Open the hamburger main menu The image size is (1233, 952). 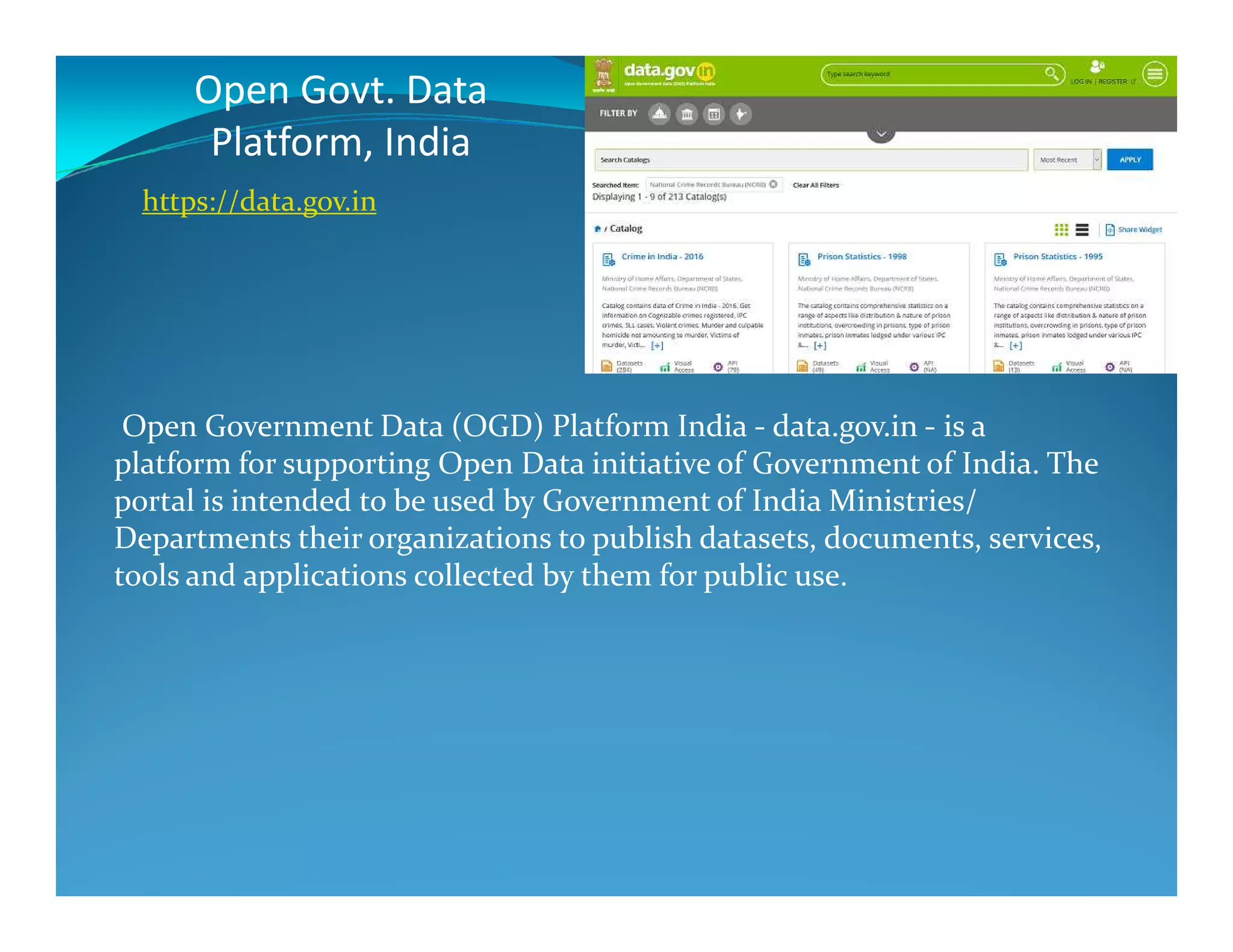pyautogui.click(x=1155, y=74)
